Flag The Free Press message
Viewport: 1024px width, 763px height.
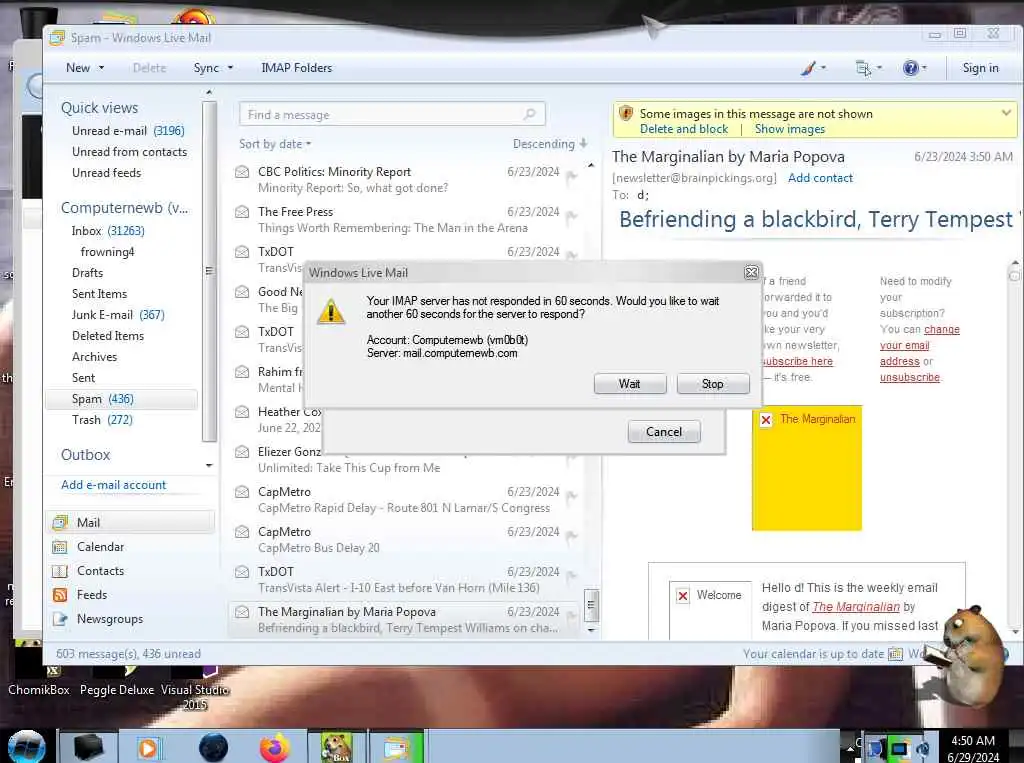(x=571, y=216)
